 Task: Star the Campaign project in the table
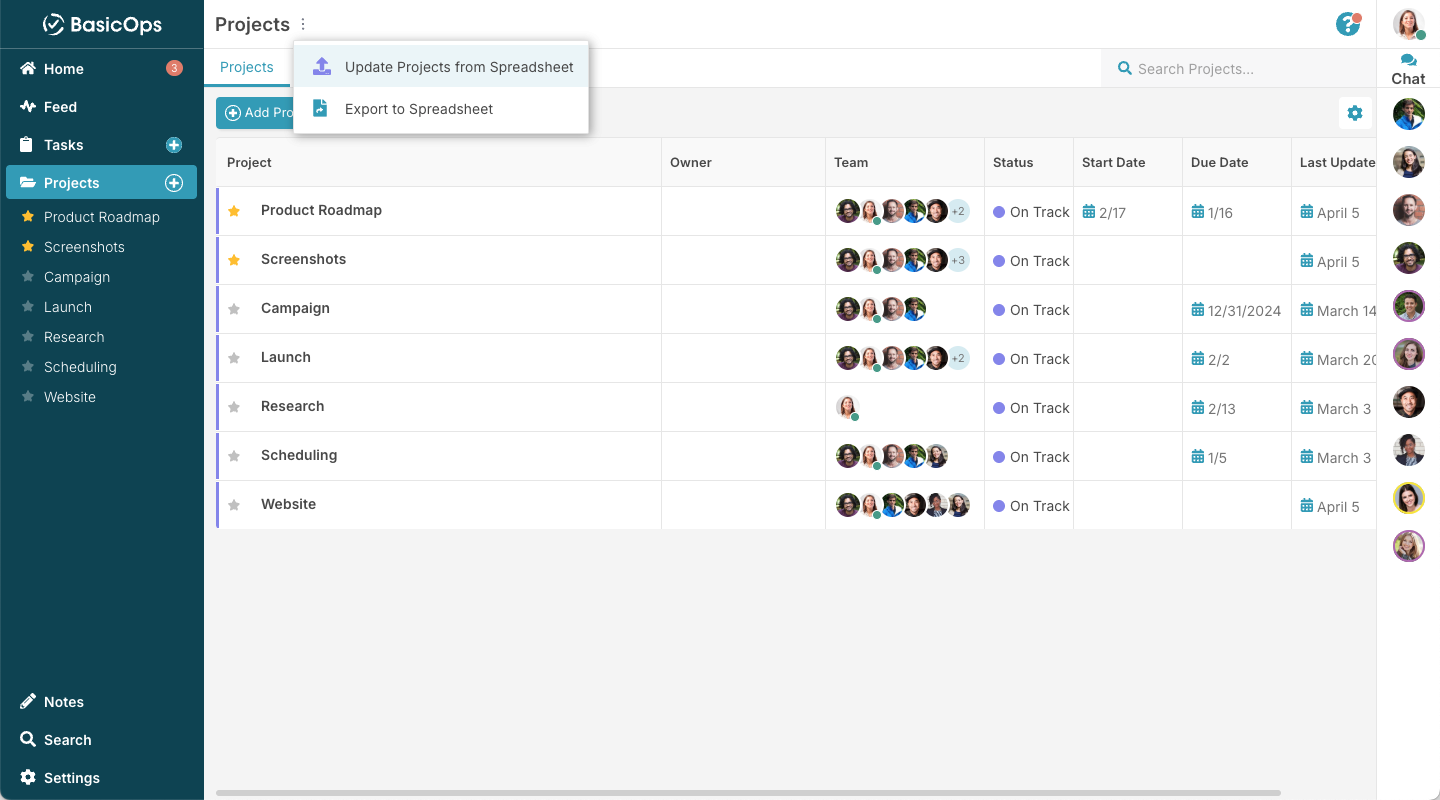coord(234,309)
